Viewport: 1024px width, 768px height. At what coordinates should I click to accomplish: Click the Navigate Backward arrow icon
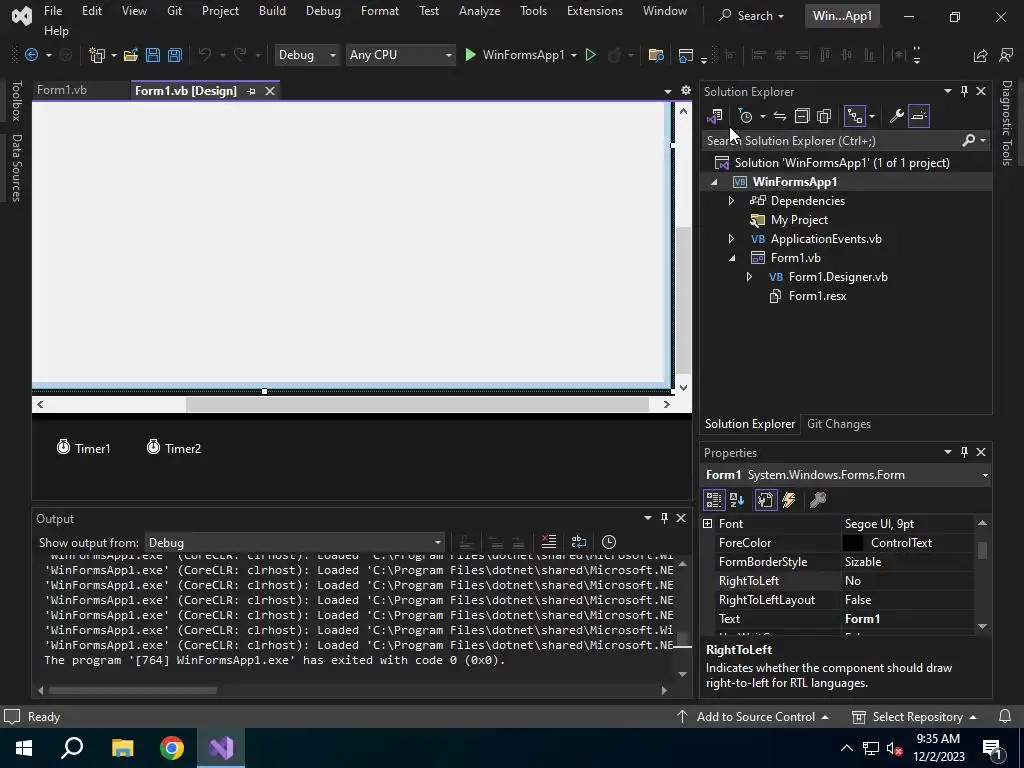pos(31,55)
